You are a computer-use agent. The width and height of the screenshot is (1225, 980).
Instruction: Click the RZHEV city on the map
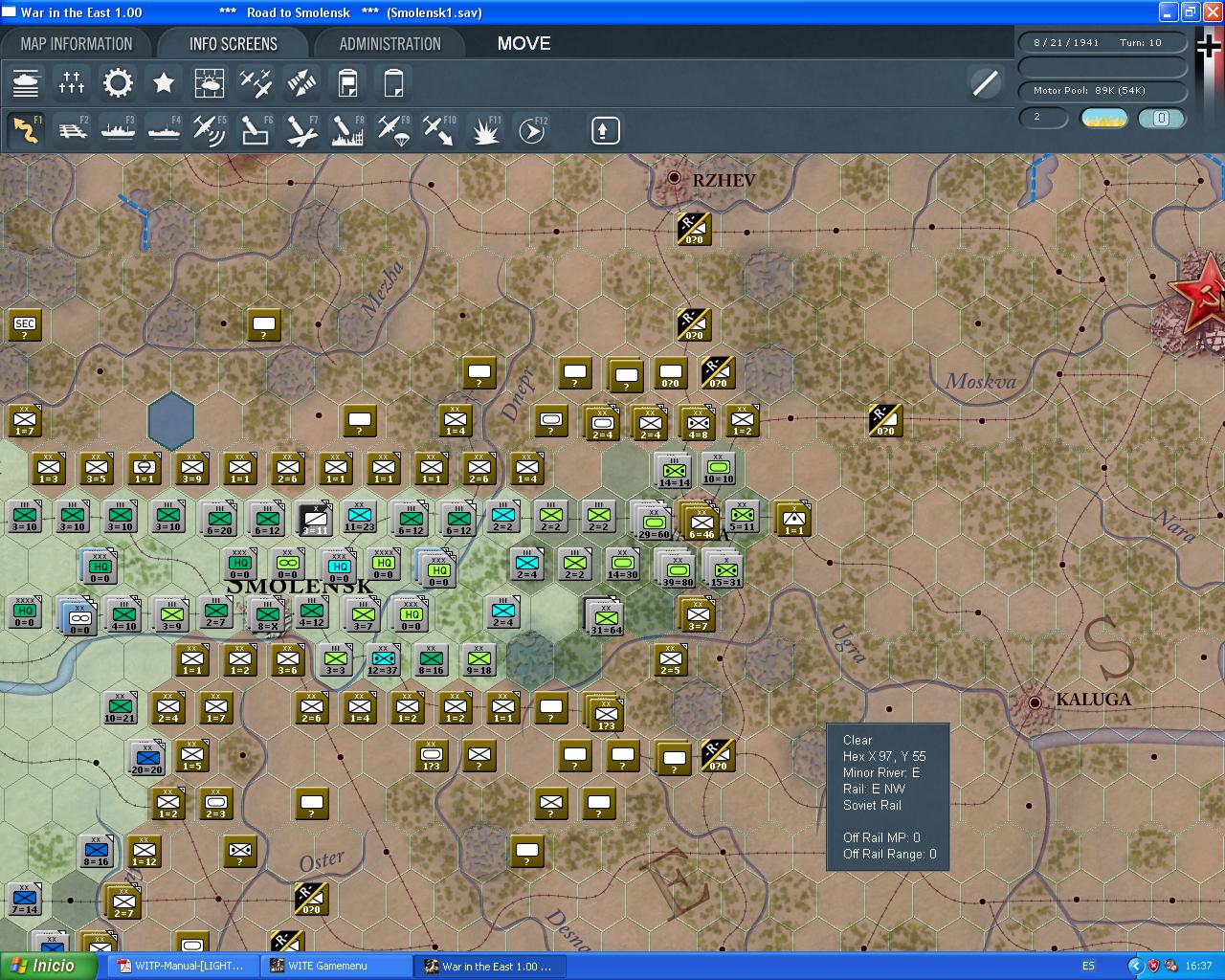coord(675,177)
